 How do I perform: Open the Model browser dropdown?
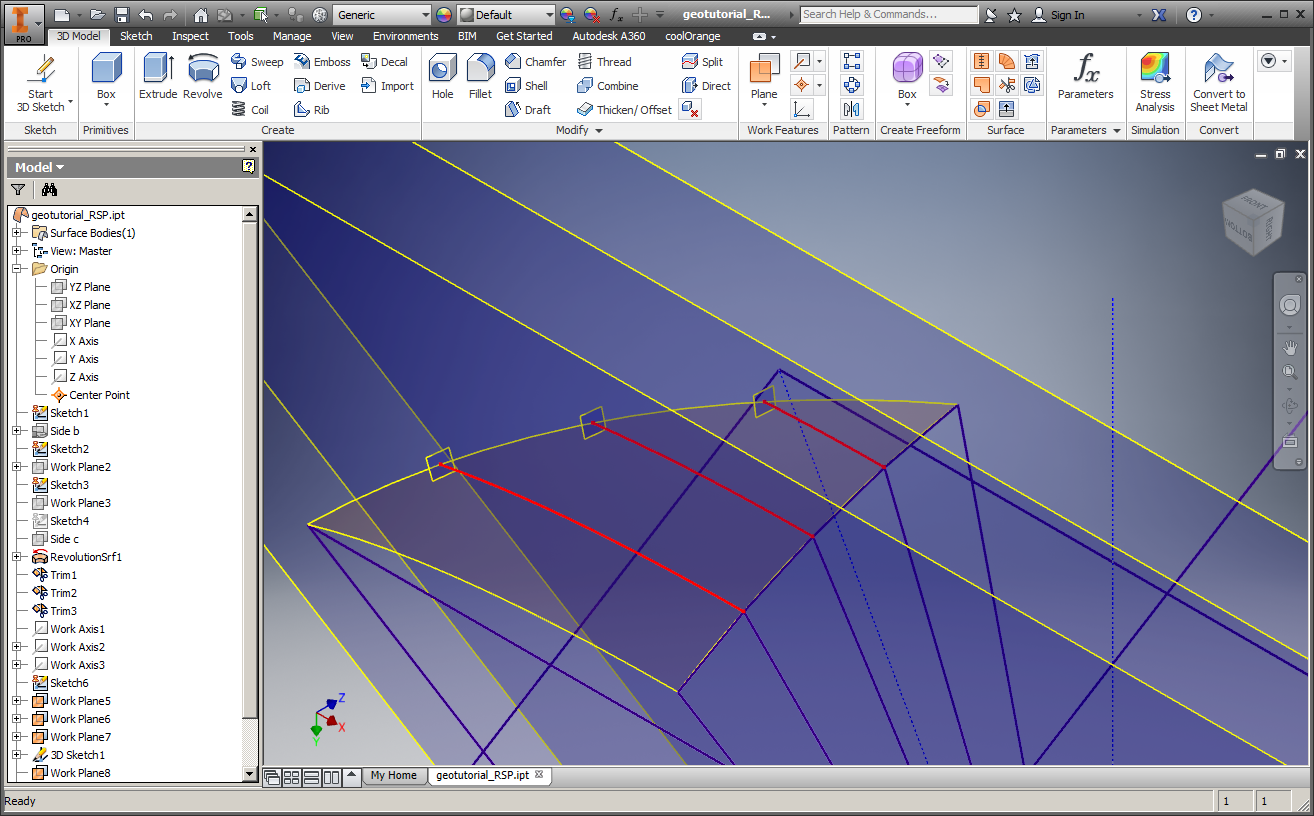[x=39, y=167]
